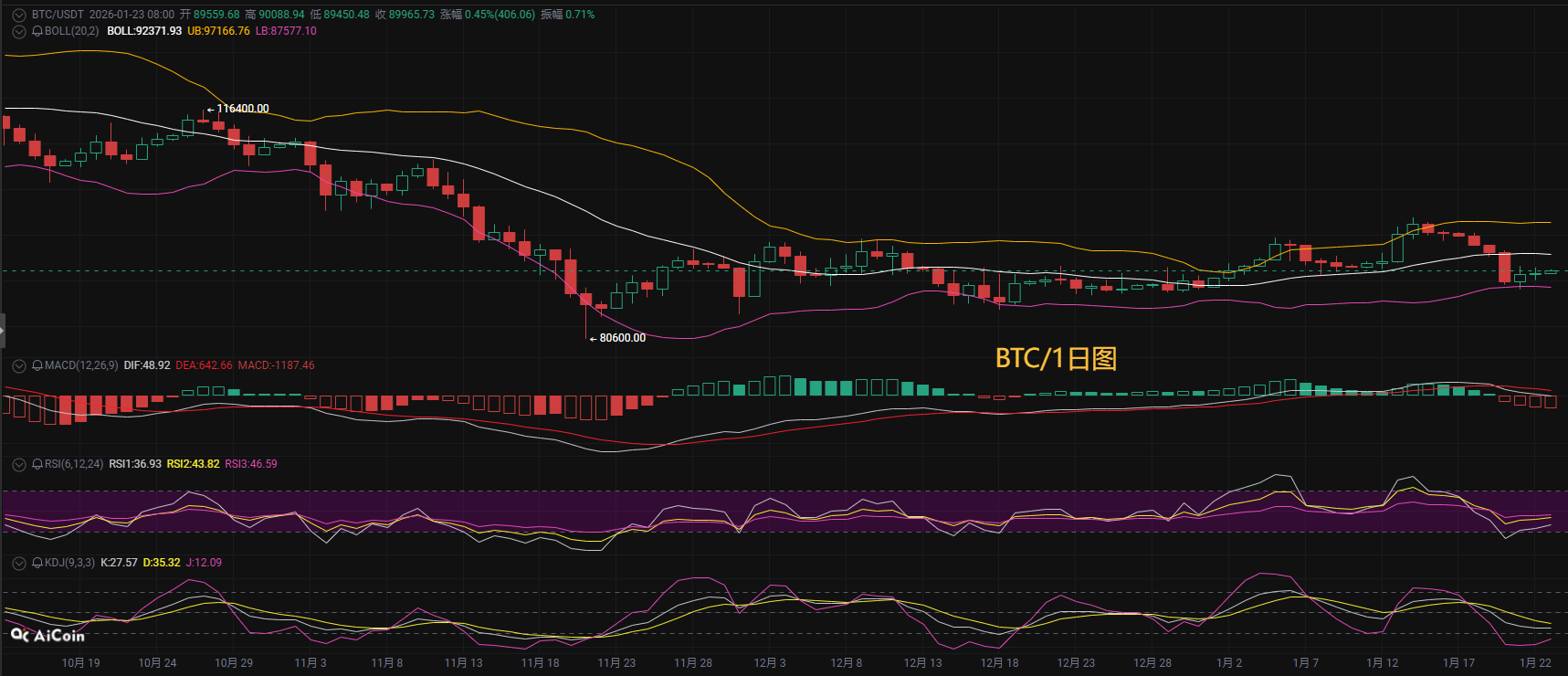Open the left edge side panel handle
Screen dimensions: 1568x676
coord(3,330)
